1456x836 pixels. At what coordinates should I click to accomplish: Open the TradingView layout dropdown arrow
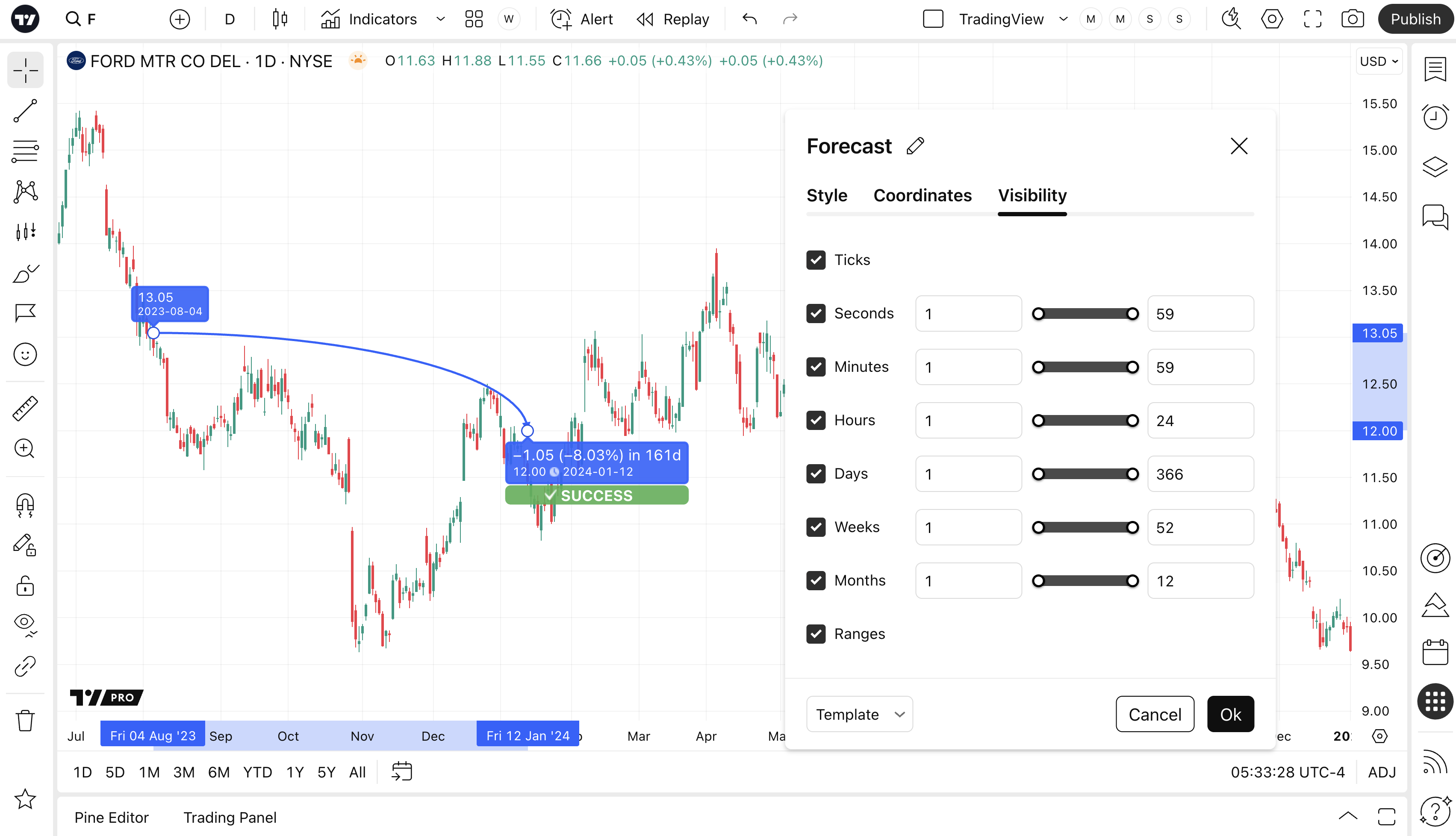(1063, 19)
